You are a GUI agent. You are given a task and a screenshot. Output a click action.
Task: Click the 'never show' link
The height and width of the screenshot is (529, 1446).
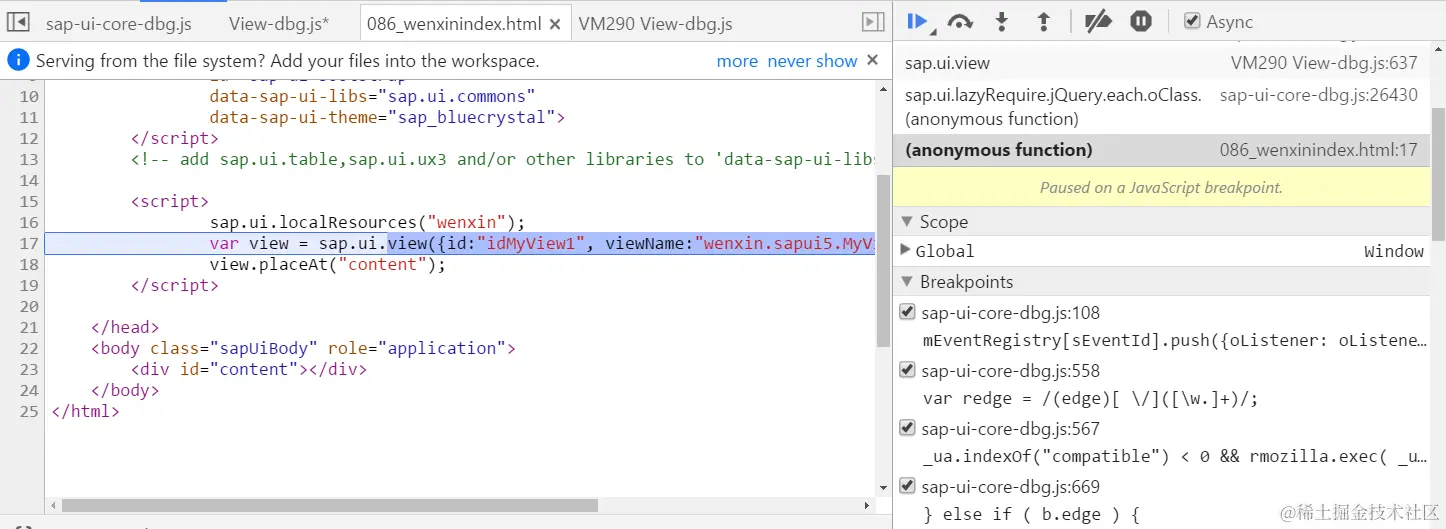coord(812,61)
